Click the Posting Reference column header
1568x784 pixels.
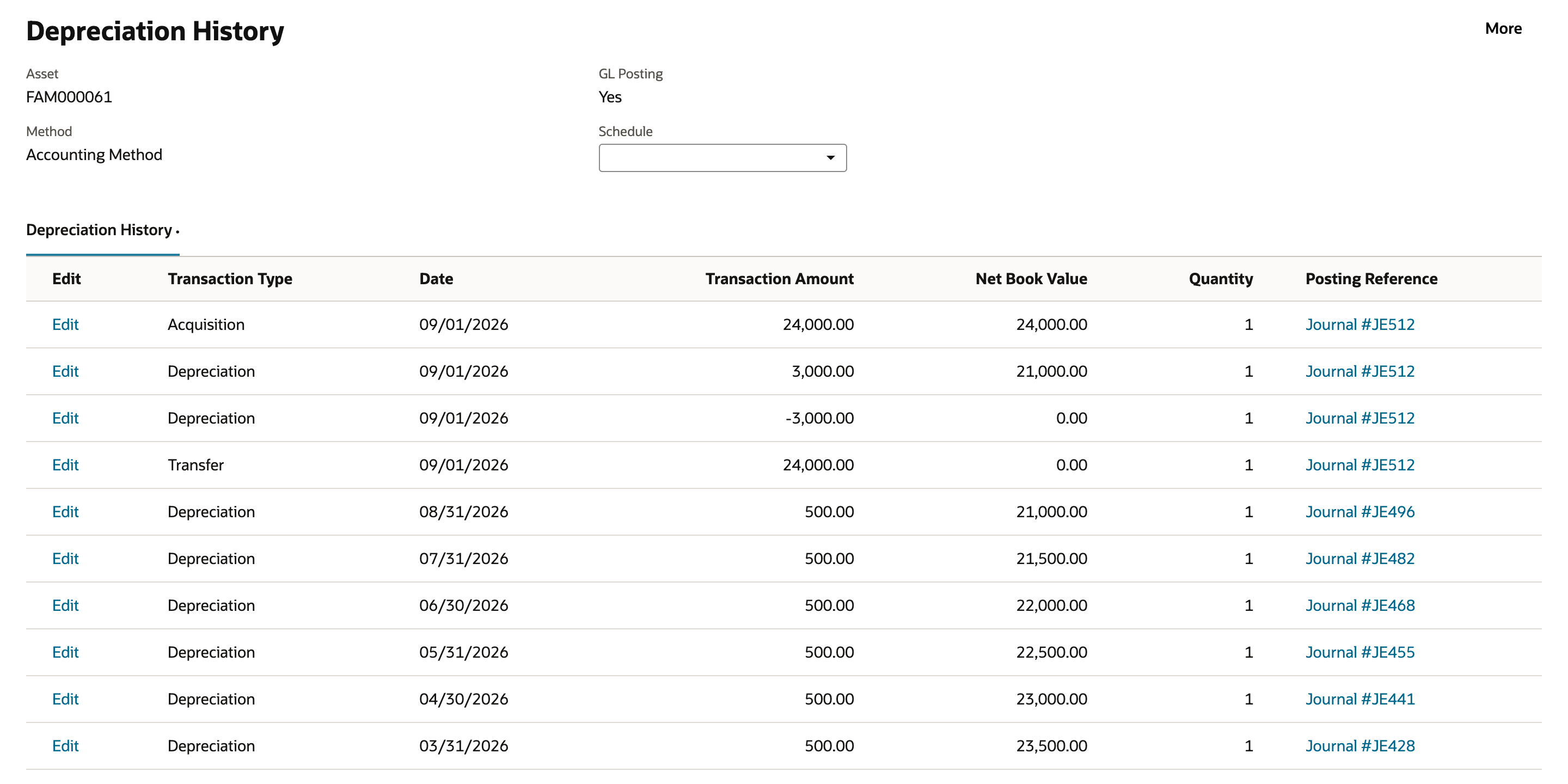click(1371, 279)
